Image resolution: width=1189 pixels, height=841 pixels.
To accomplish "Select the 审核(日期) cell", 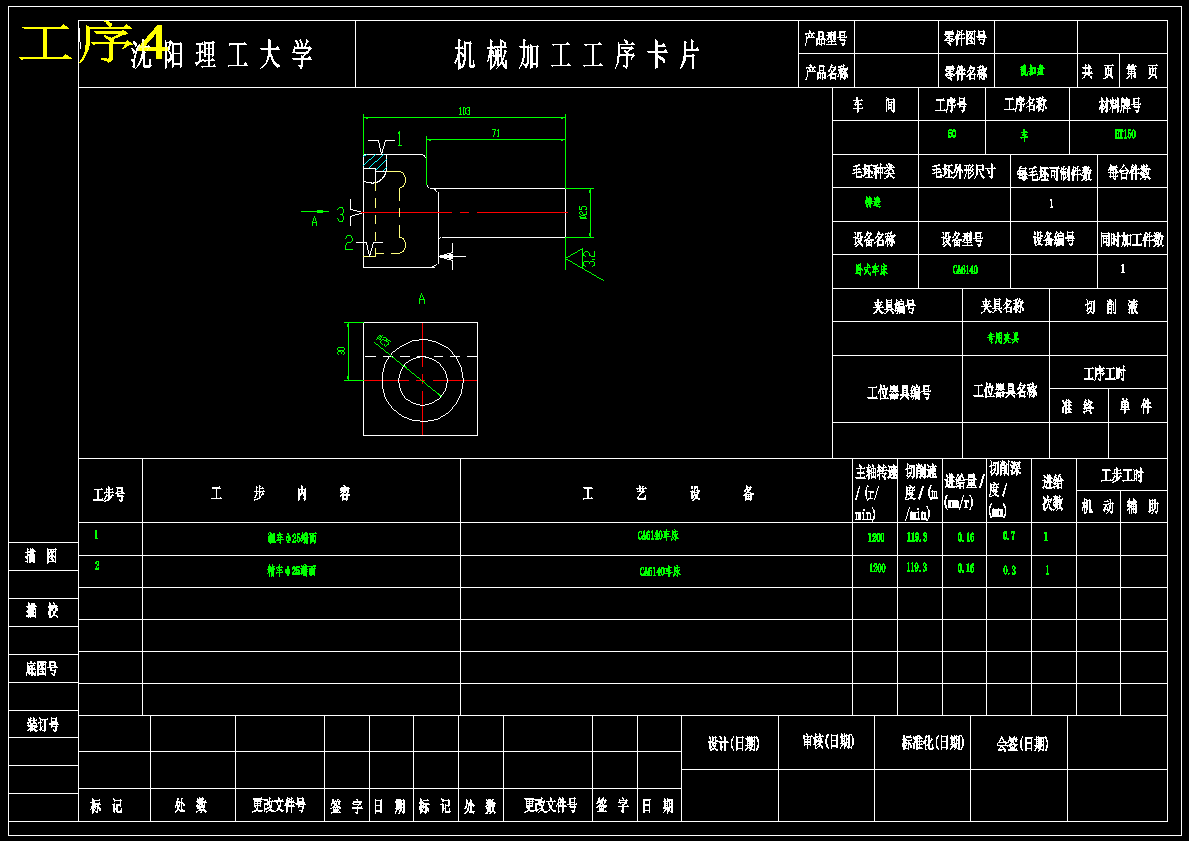I will pos(828,741).
